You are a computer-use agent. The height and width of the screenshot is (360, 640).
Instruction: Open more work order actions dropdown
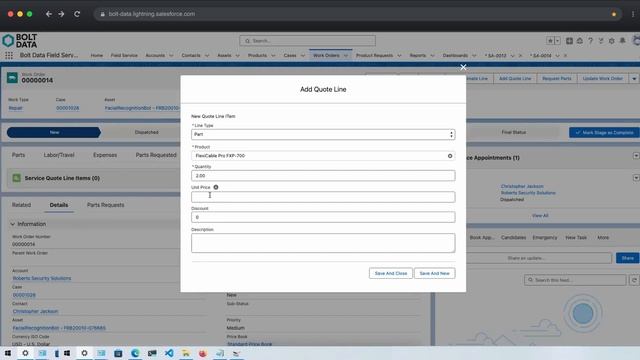pos(634,78)
